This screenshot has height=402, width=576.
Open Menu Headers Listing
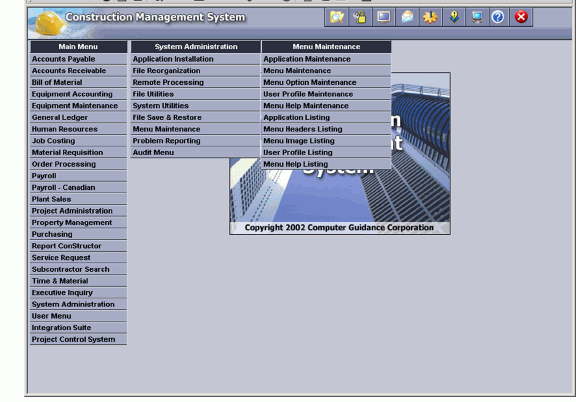tap(326, 129)
